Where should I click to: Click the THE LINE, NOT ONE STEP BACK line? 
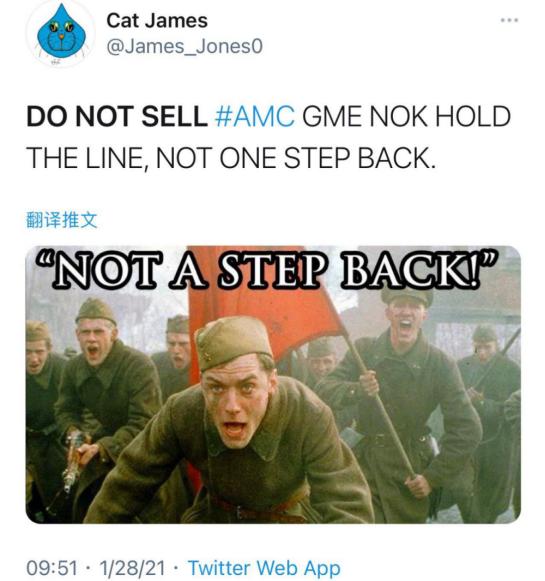click(x=231, y=158)
